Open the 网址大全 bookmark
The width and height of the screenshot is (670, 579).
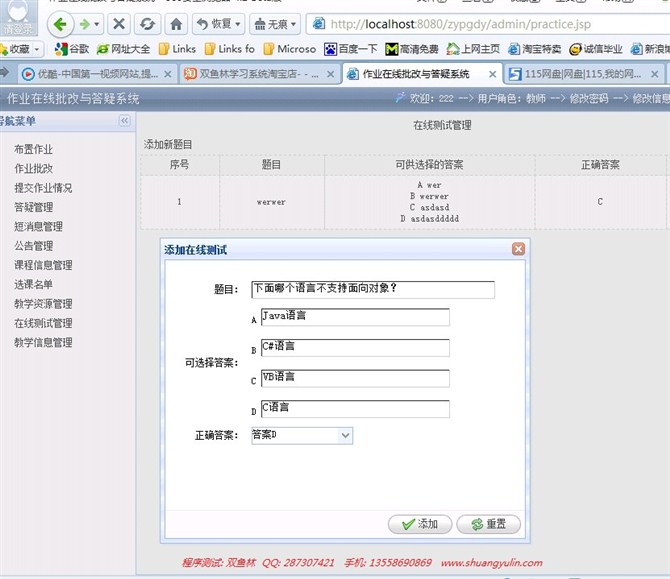pyautogui.click(x=123, y=49)
